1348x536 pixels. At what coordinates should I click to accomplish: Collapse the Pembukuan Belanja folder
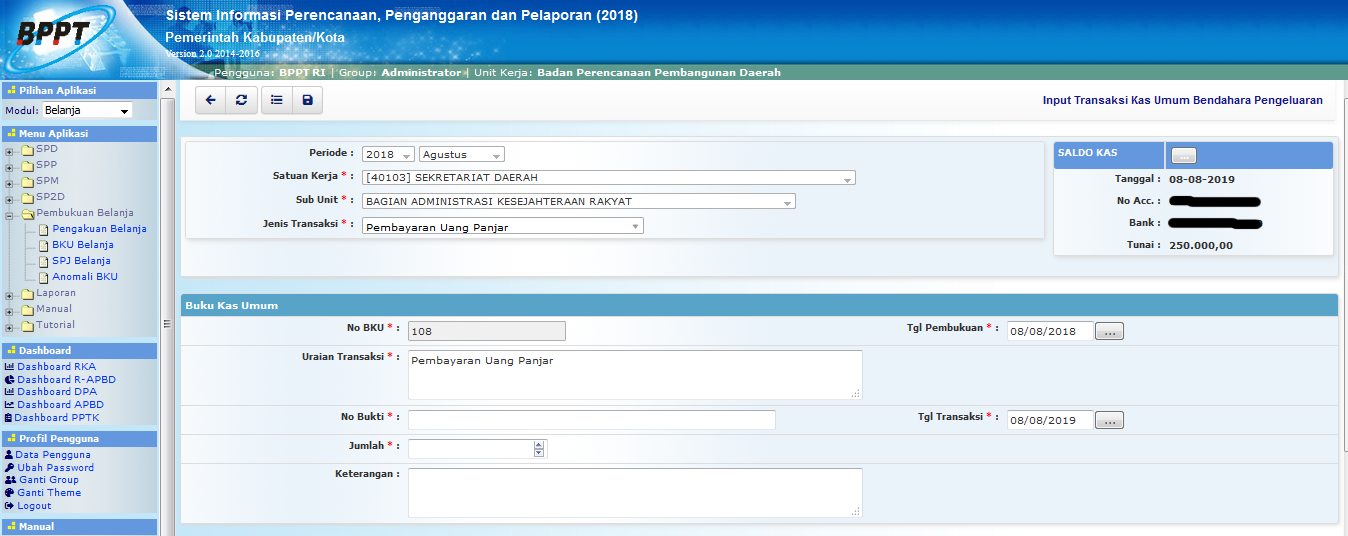[10, 214]
